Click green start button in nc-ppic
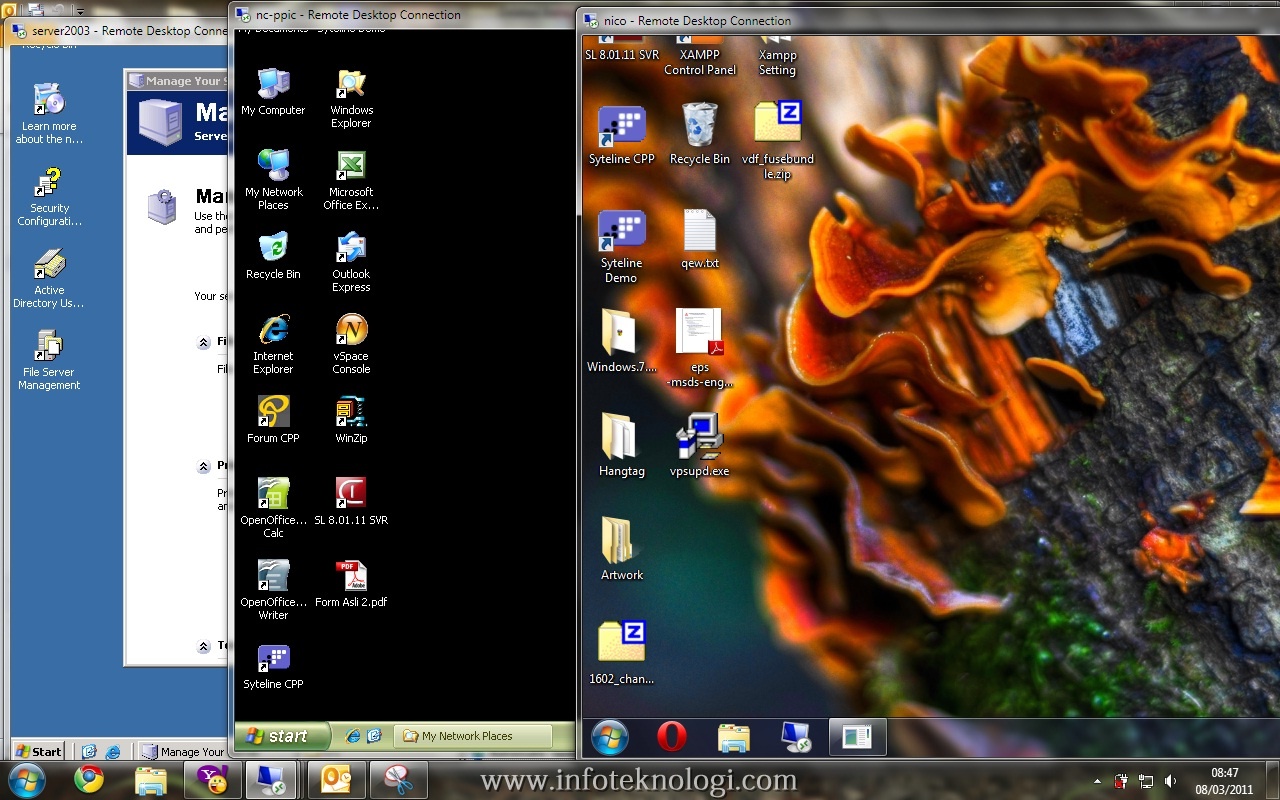Viewport: 1280px width, 800px height. pos(282,736)
